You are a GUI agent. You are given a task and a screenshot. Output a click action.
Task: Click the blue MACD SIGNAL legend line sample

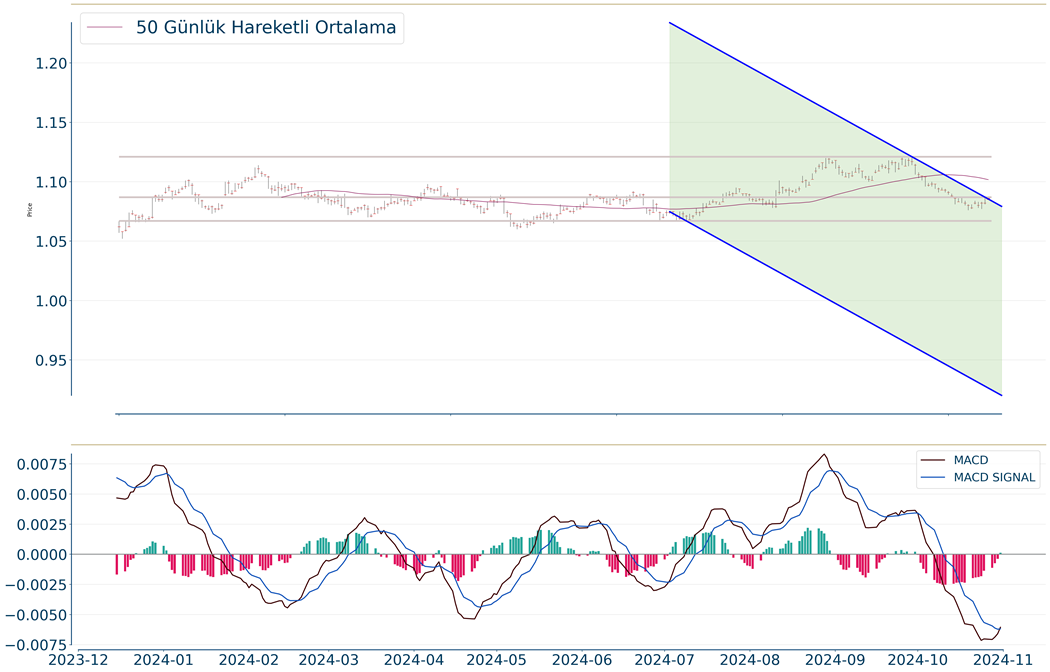[x=934, y=478]
